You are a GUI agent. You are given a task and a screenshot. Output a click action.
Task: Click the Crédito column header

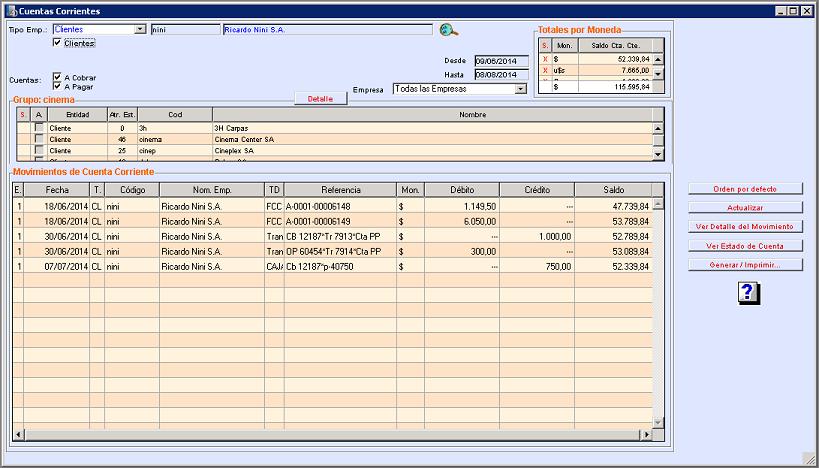point(537,190)
